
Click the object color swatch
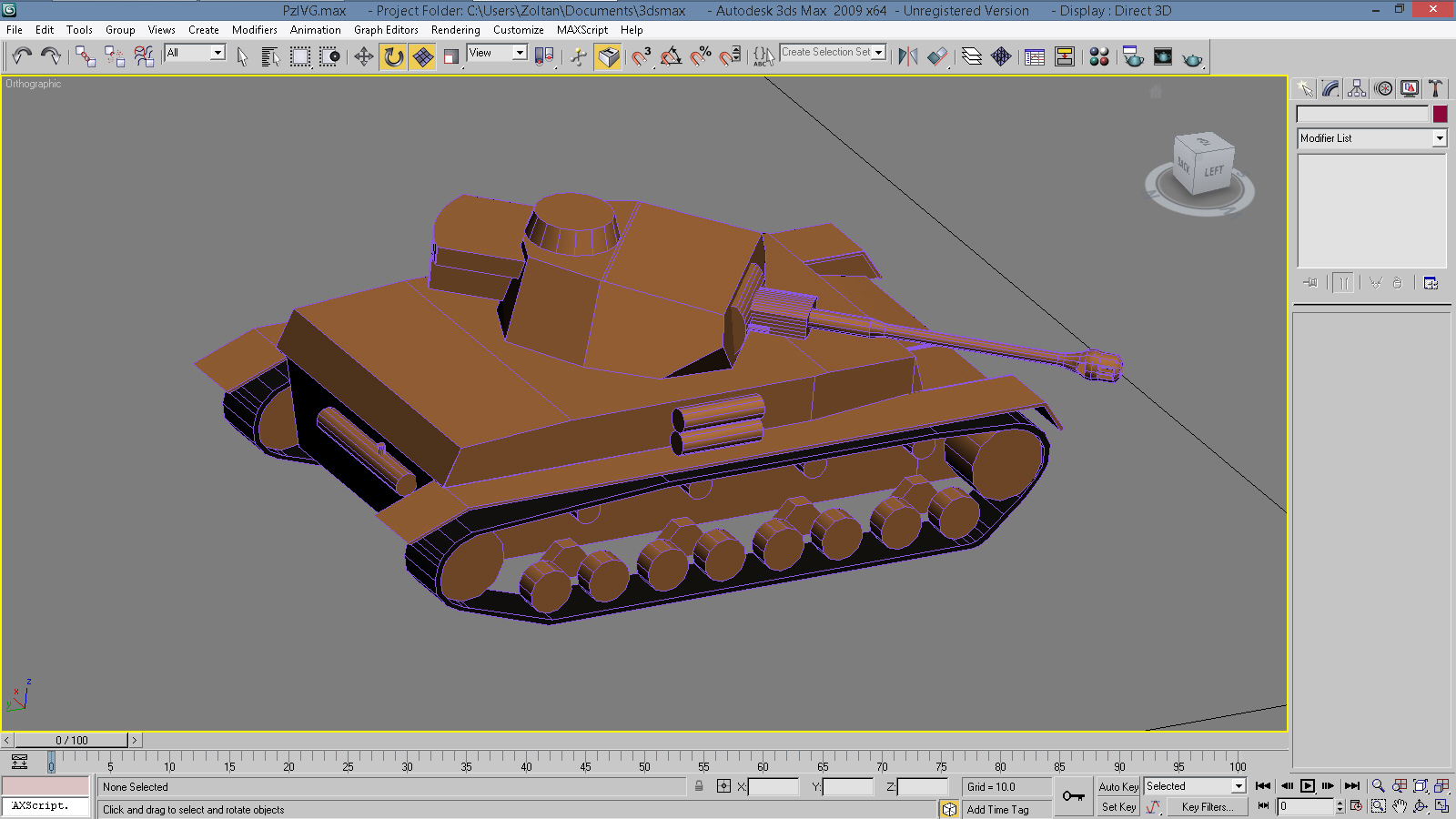(1440, 114)
